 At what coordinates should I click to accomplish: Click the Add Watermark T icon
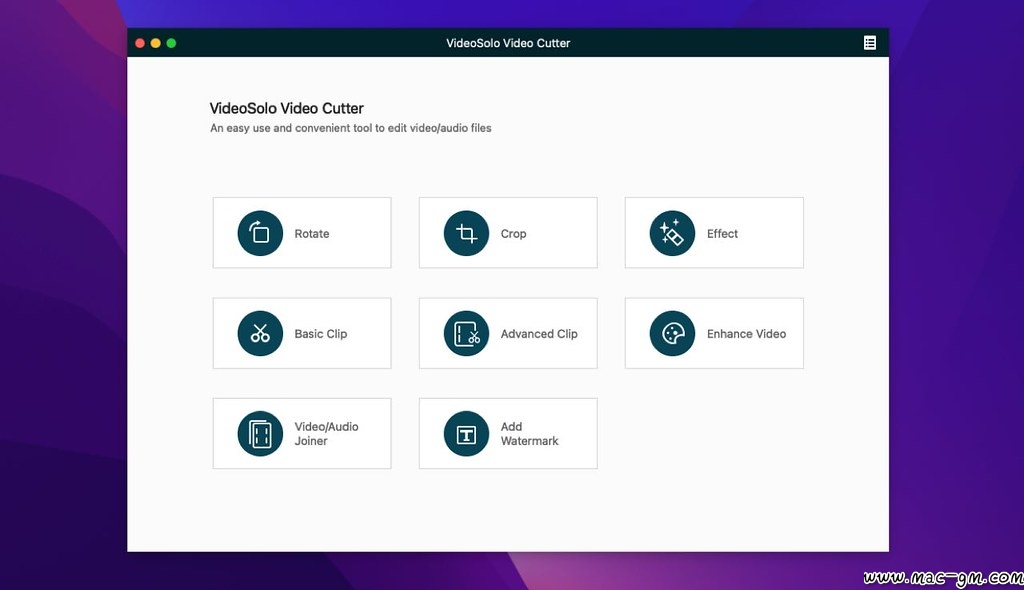point(466,434)
